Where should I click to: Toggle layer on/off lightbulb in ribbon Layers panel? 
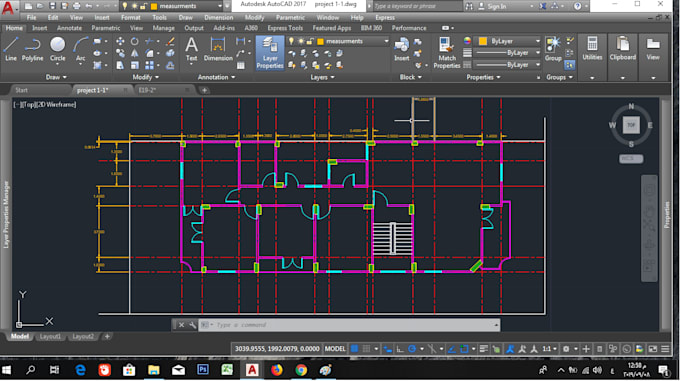click(x=291, y=41)
